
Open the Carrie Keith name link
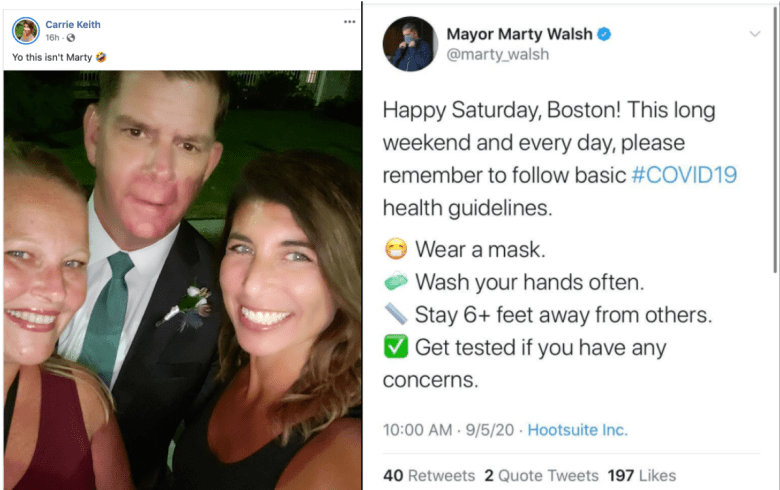tap(73, 24)
